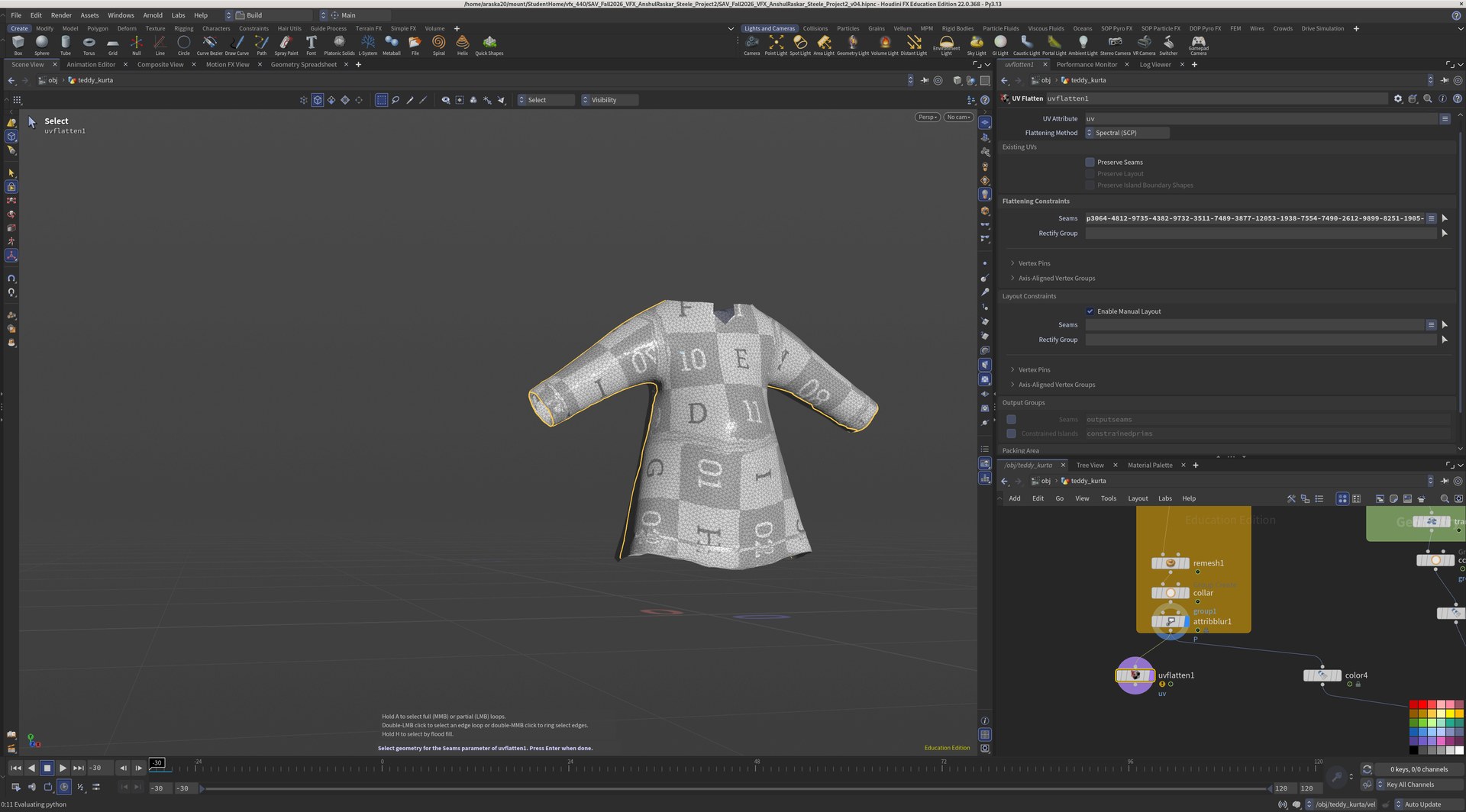
Task: Open the Visibility dropdown
Action: click(609, 100)
